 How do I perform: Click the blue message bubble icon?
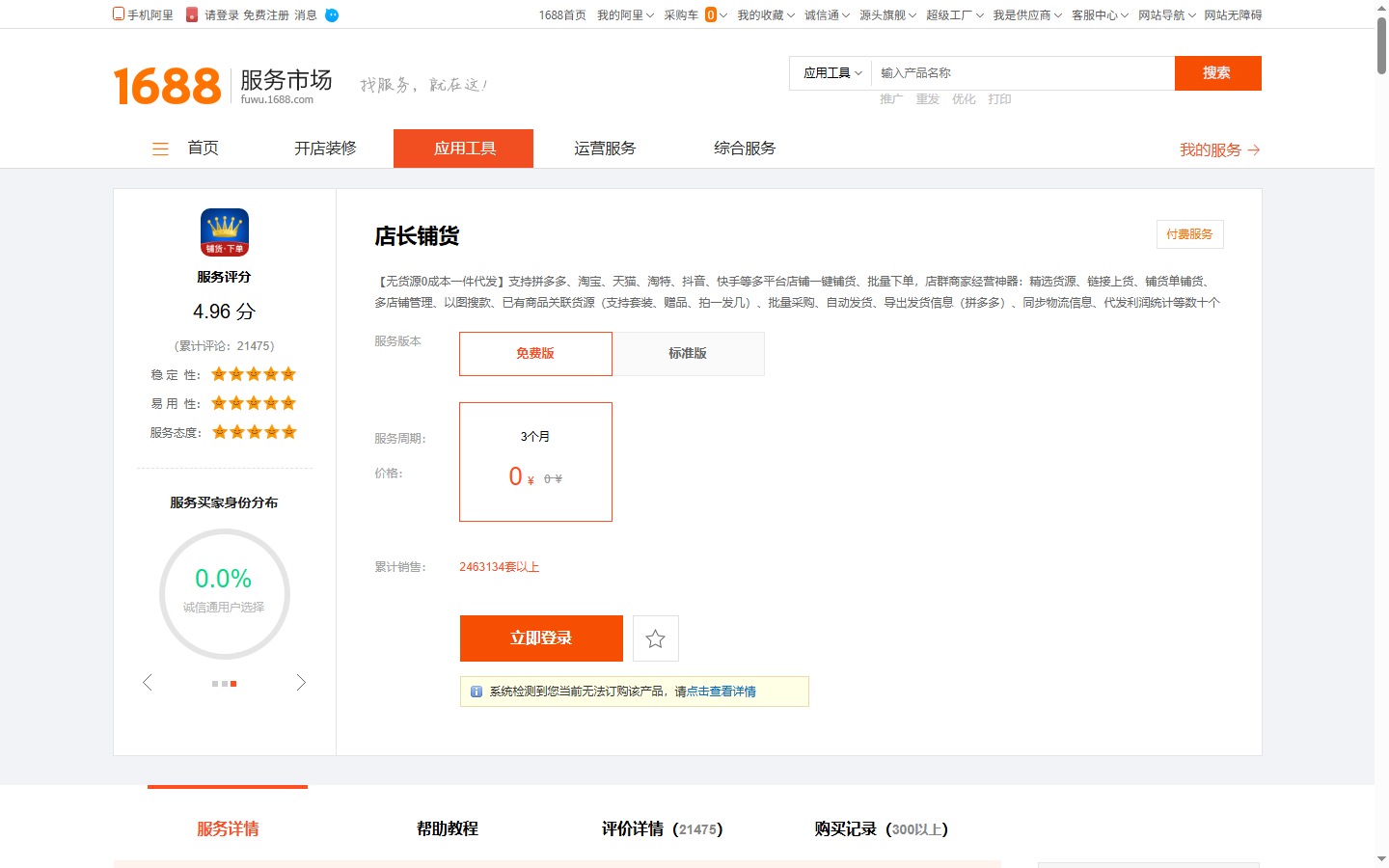332,15
